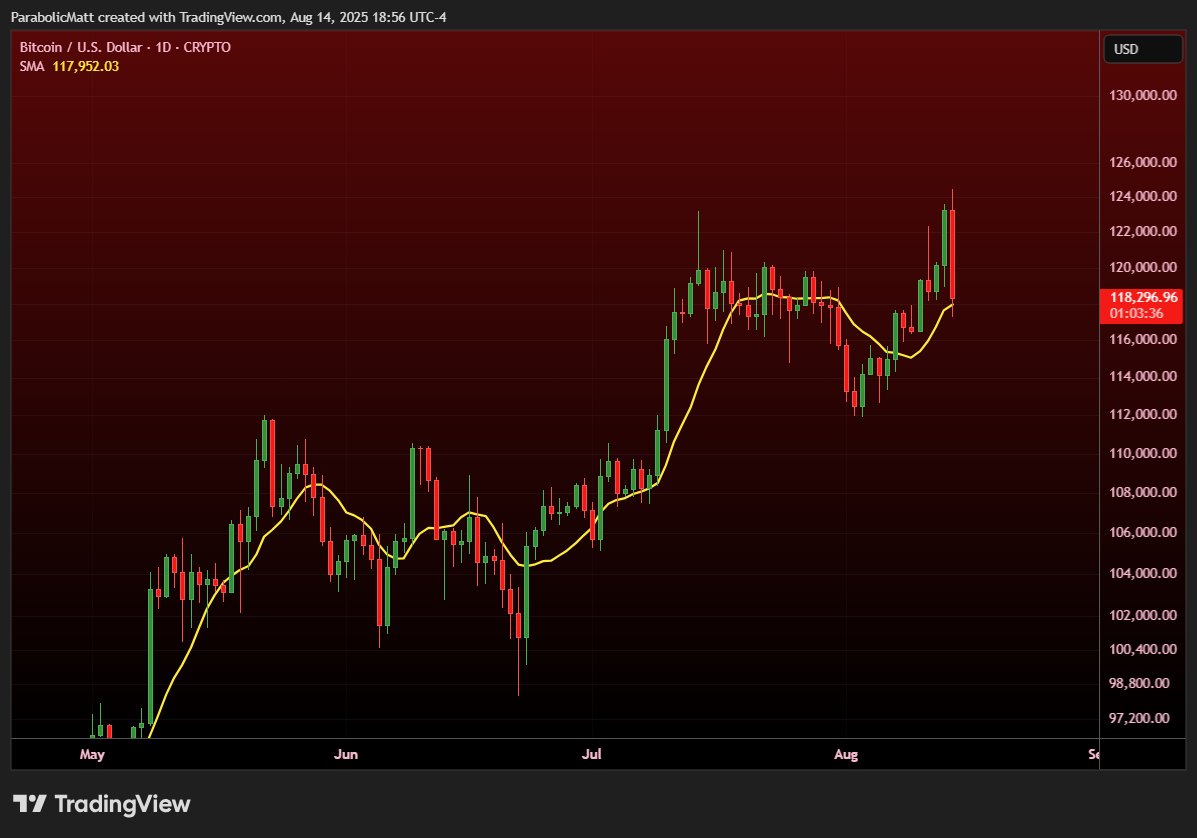
Task: Click the Bitcoin / U.S. Dollar symbol title
Action: pyautogui.click(x=125, y=47)
